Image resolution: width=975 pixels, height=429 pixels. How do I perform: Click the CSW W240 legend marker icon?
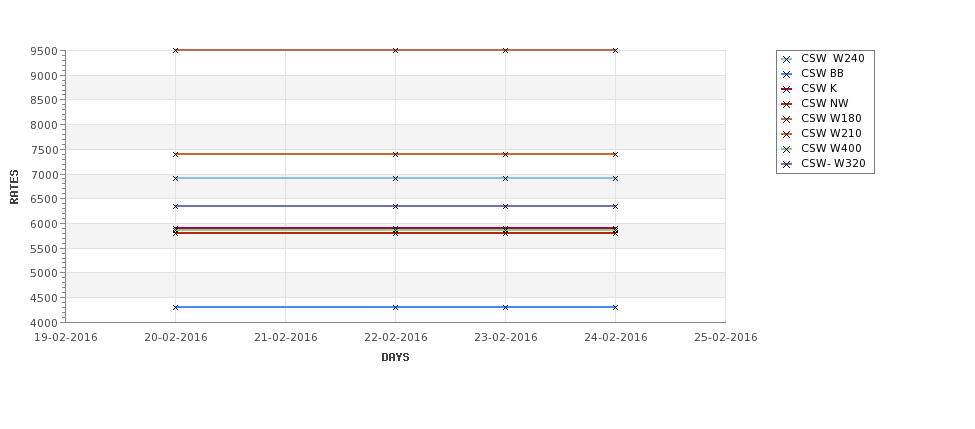(x=787, y=59)
